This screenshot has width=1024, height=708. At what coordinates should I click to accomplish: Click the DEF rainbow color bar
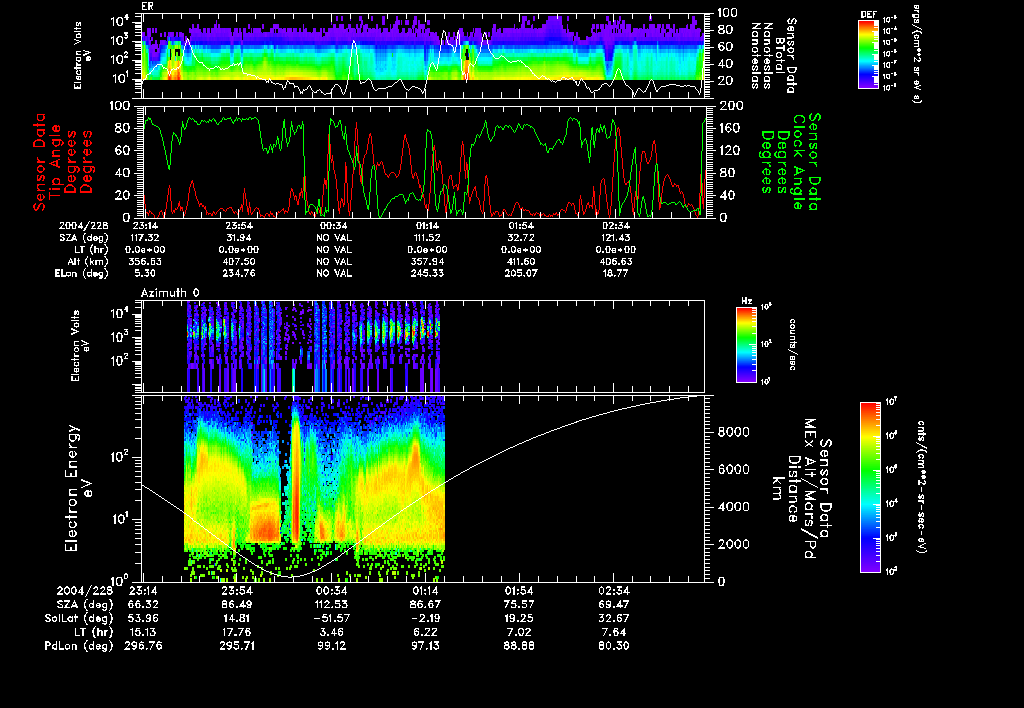pos(868,54)
